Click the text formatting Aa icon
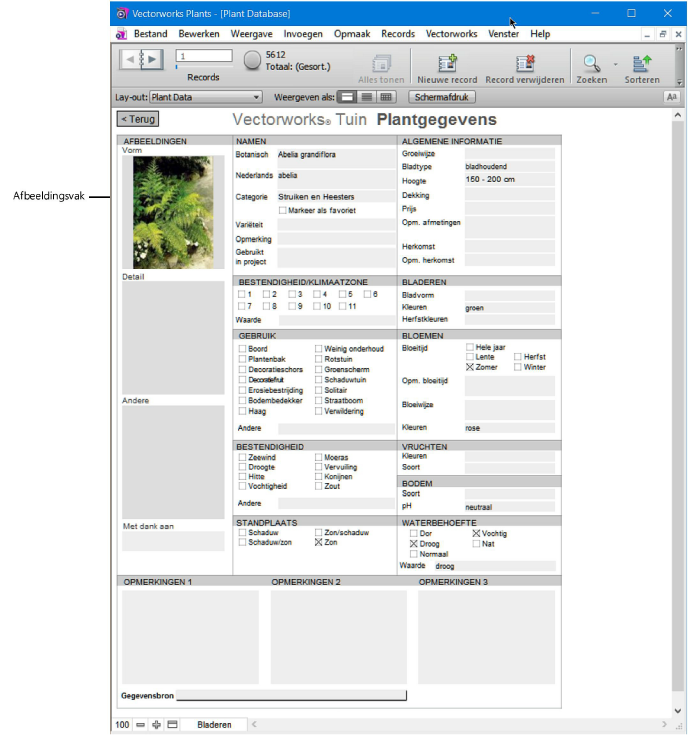The image size is (688, 735). coord(672,97)
